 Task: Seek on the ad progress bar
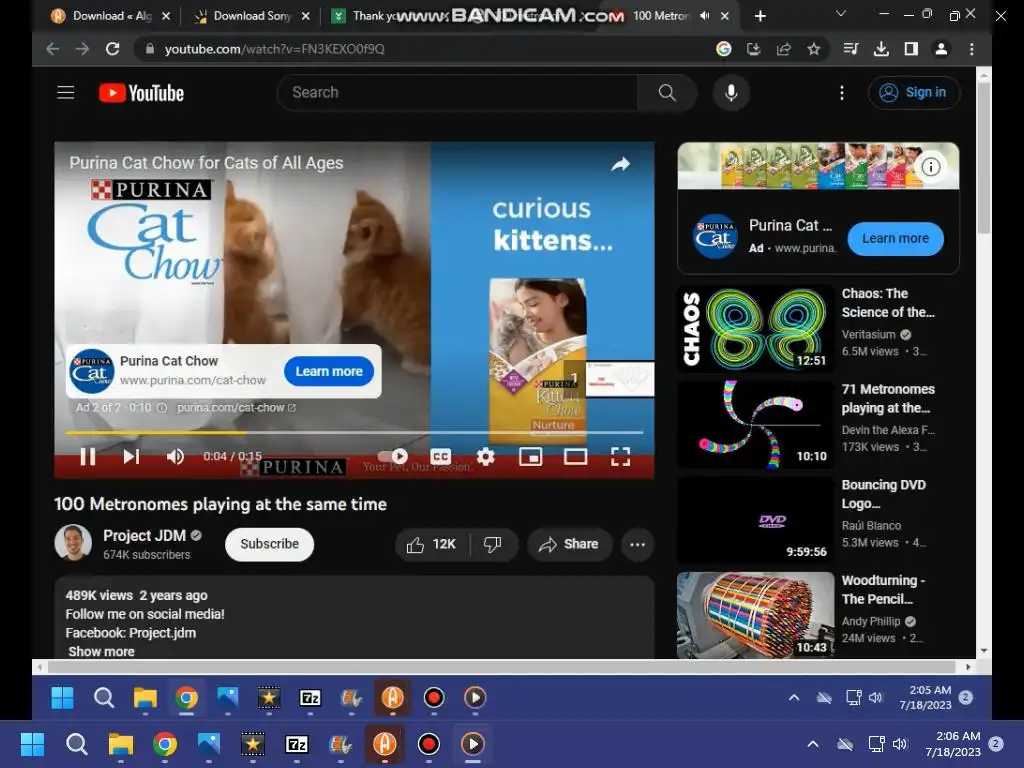(x=354, y=432)
